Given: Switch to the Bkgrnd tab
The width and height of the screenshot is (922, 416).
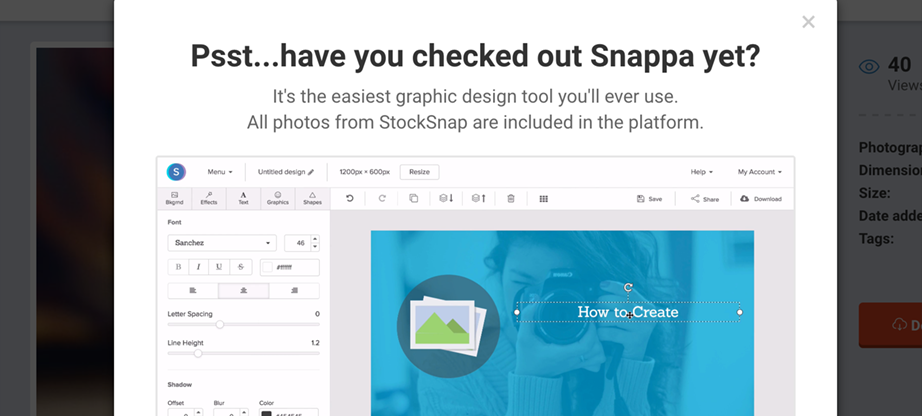Looking at the screenshot, I should 175,198.
